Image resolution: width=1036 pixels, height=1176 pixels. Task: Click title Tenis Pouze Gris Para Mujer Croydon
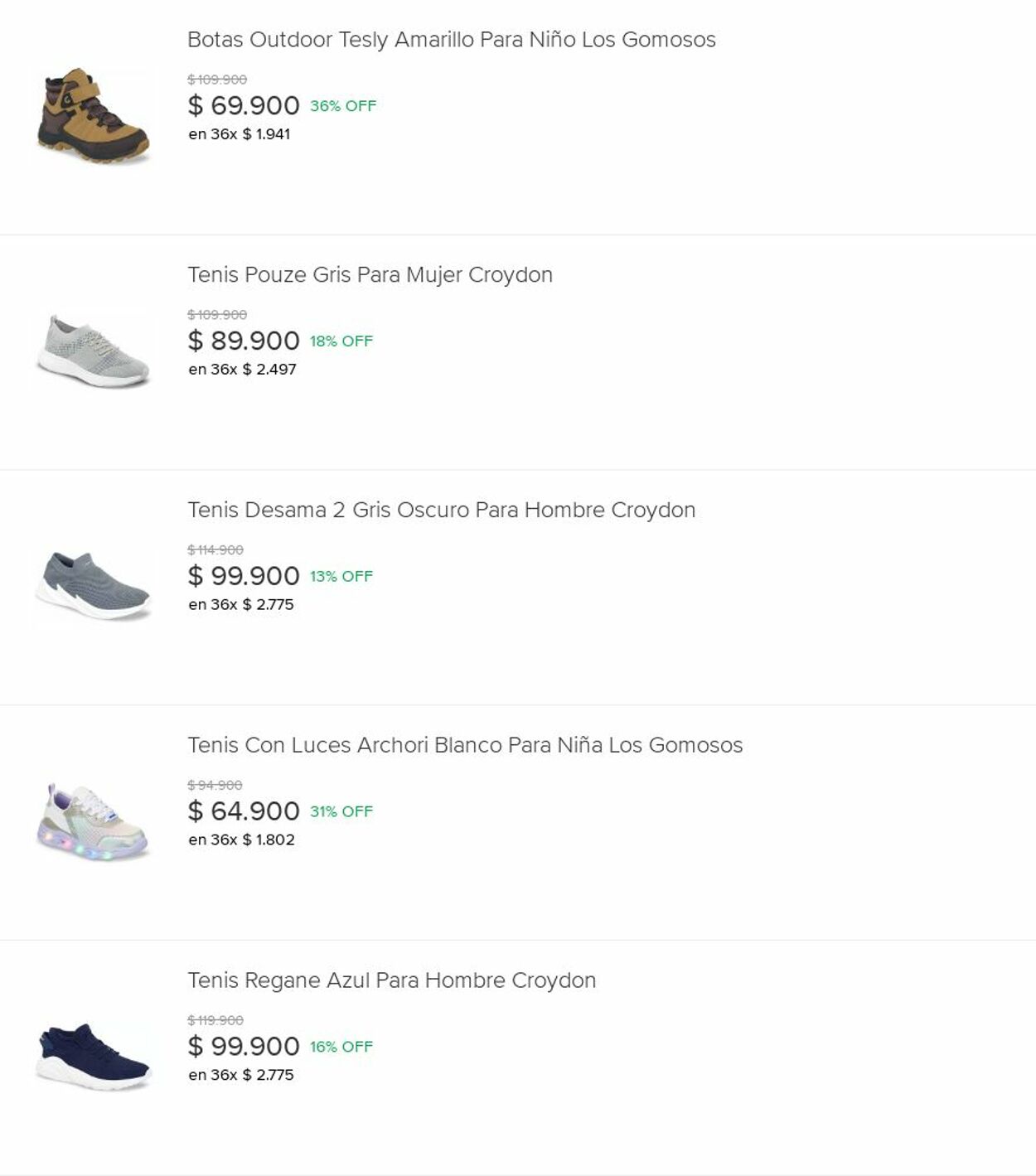coord(370,275)
